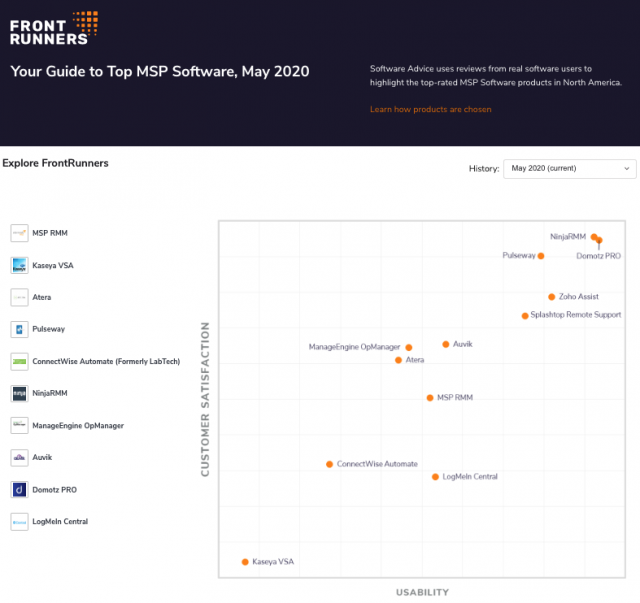Click the ManageEngine OpManager data point
The image size is (640, 603).
(x=409, y=347)
